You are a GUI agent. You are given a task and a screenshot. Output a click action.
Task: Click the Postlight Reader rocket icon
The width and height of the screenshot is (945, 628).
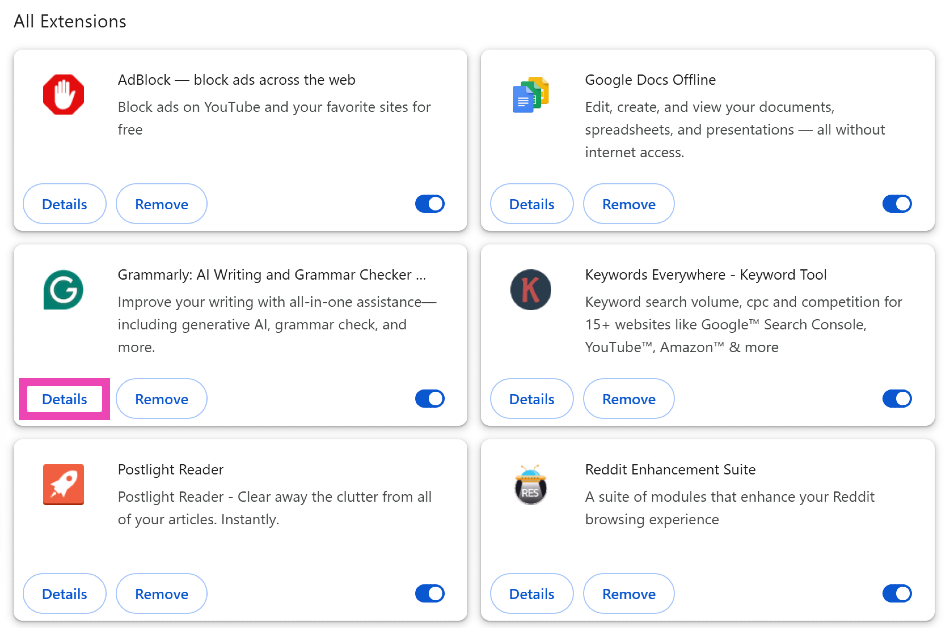point(64,485)
